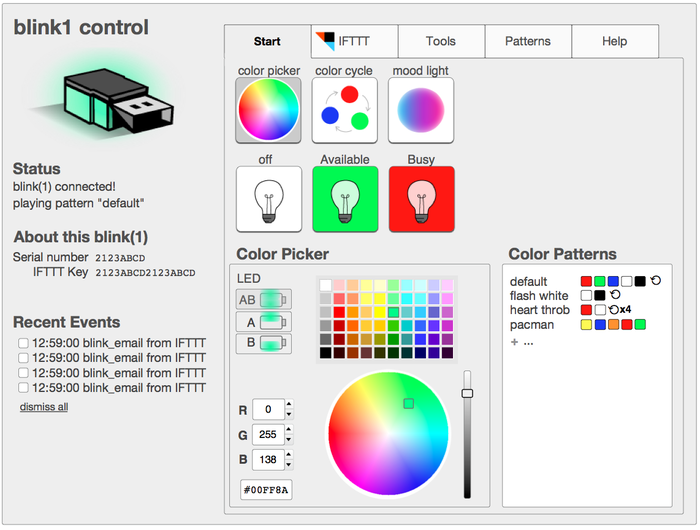Click the marker on the large color wheel
700x530 pixels.
[408, 404]
